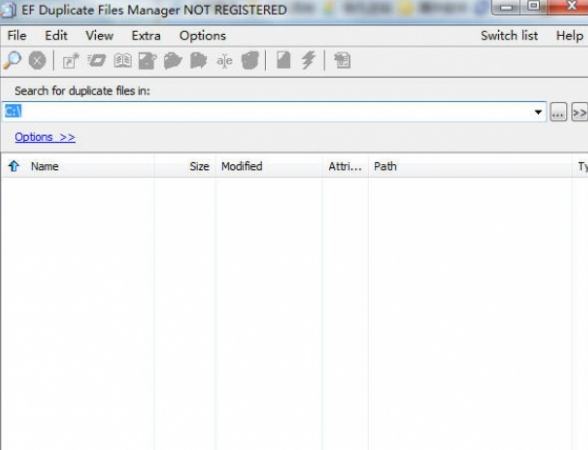Image resolution: width=588 pixels, height=450 pixels.
Task: Minimize the EF Duplicate Files Manager window
Action: pos(507,6)
